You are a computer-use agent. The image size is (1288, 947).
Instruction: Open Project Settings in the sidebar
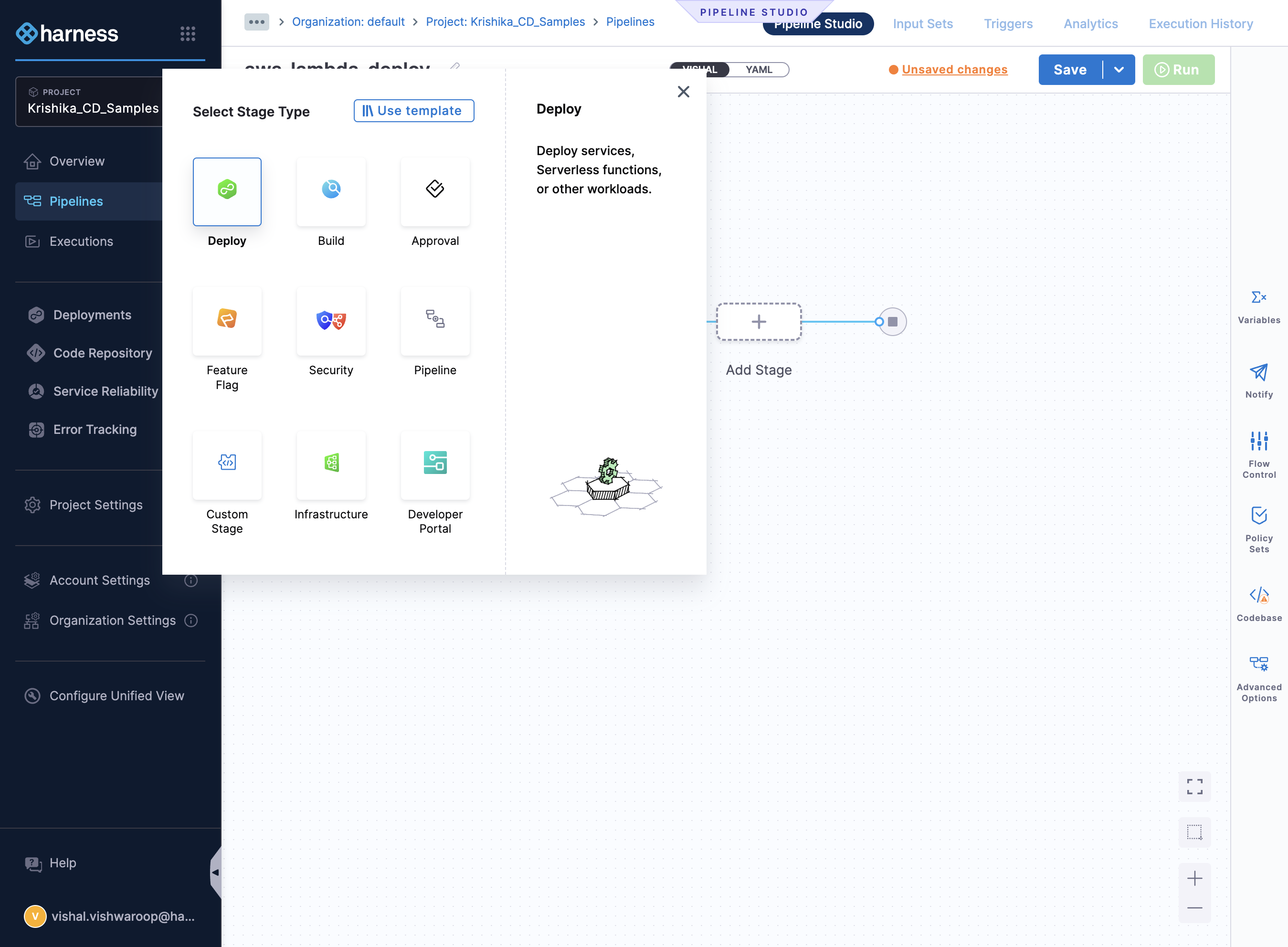(x=96, y=505)
